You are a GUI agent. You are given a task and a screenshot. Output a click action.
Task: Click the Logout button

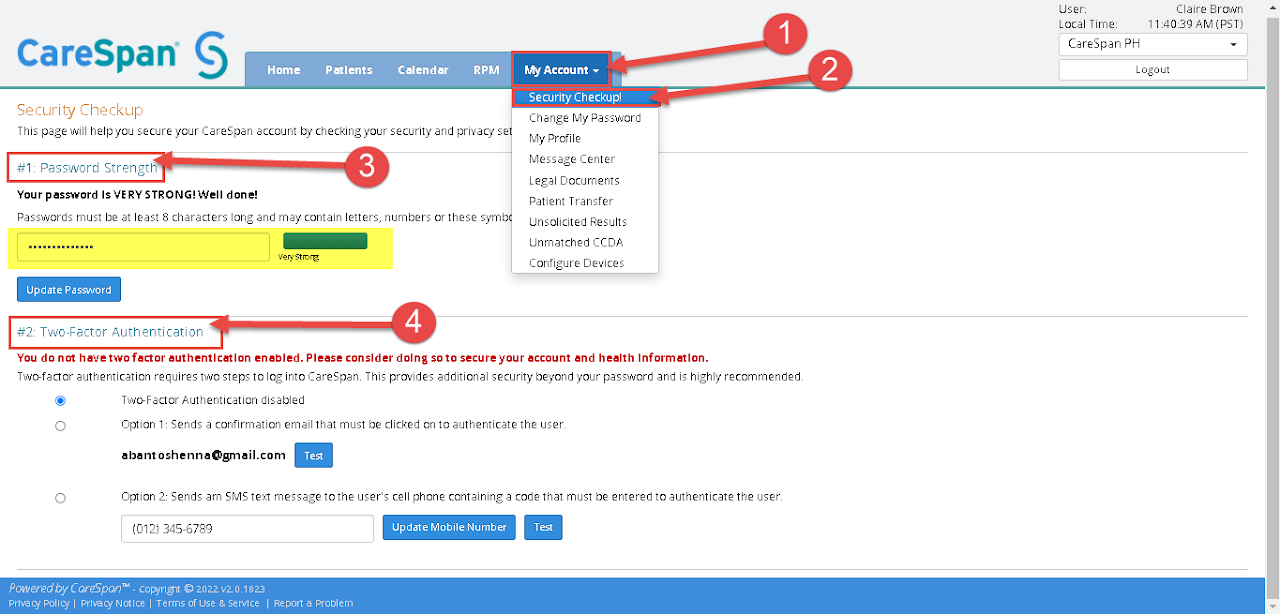tap(1153, 70)
